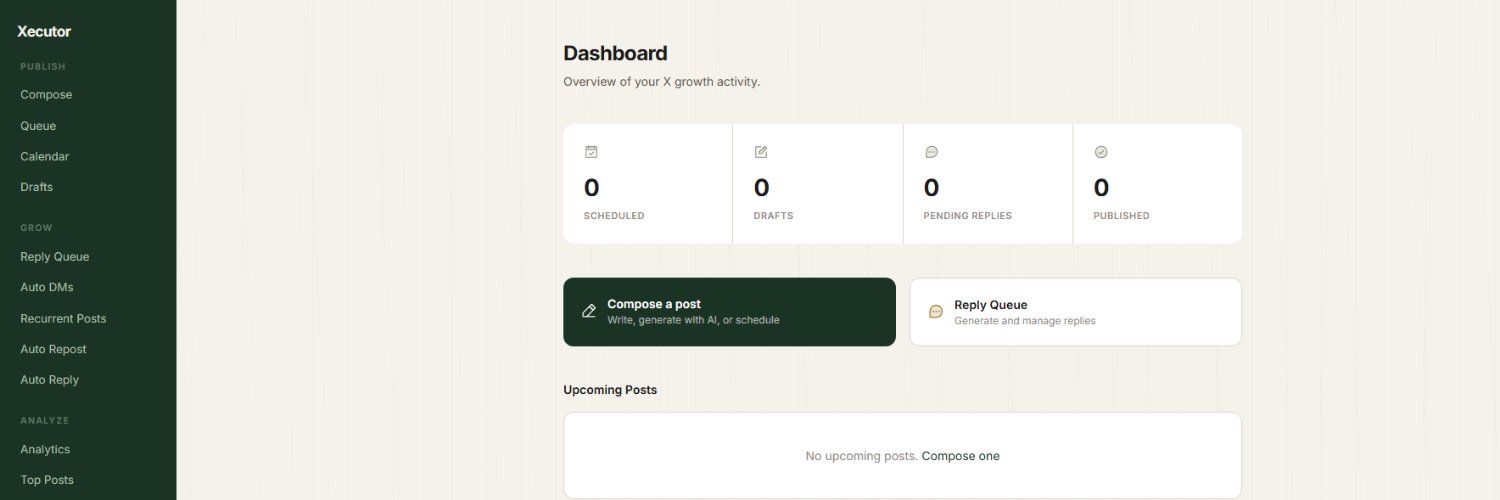This screenshot has width=1500, height=500.
Task: Select Auto Repost in sidebar
Action: pyautogui.click(x=53, y=349)
